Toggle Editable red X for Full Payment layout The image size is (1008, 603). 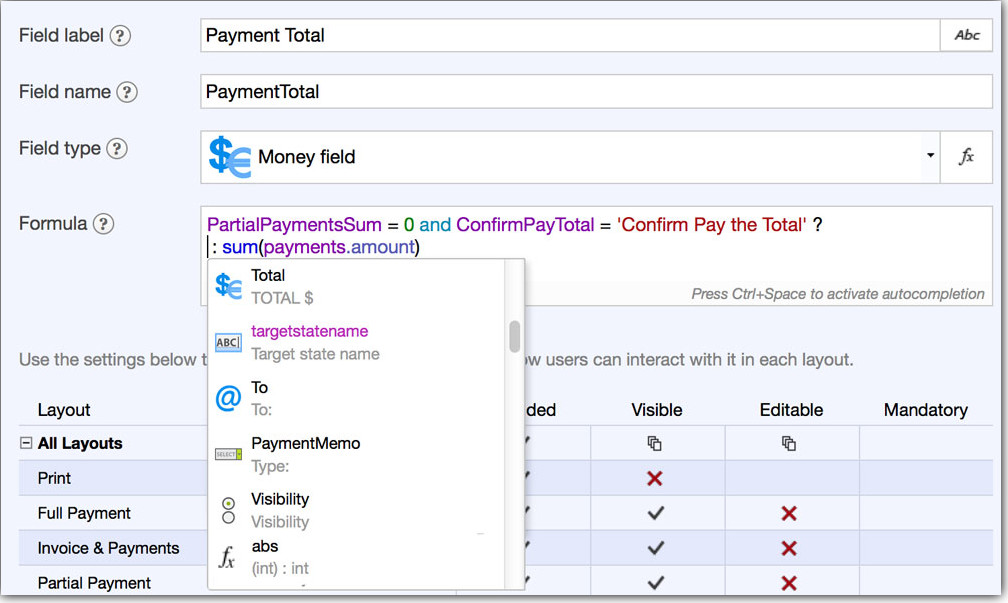tap(789, 513)
